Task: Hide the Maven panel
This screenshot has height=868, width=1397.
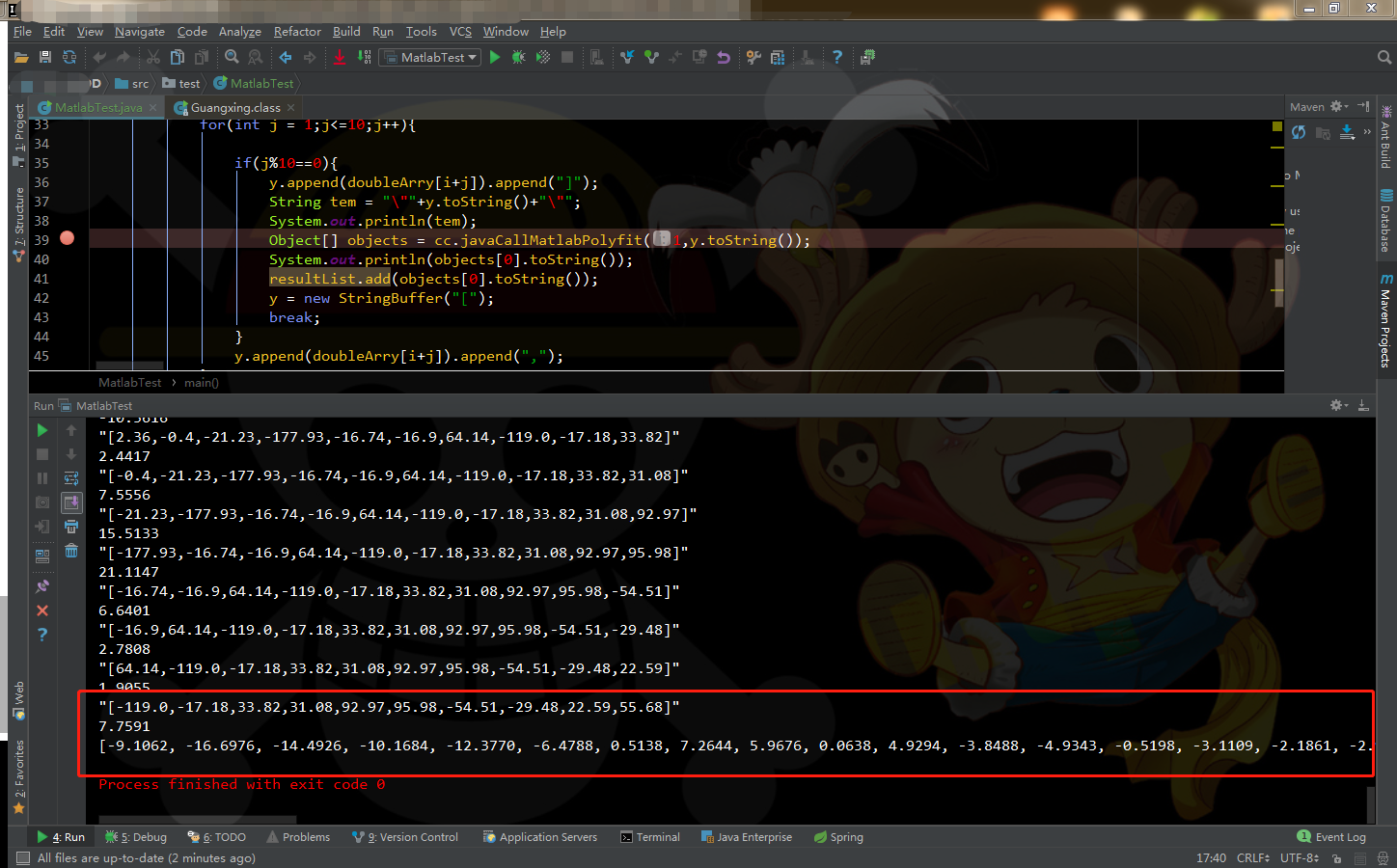Action: 1363,106
